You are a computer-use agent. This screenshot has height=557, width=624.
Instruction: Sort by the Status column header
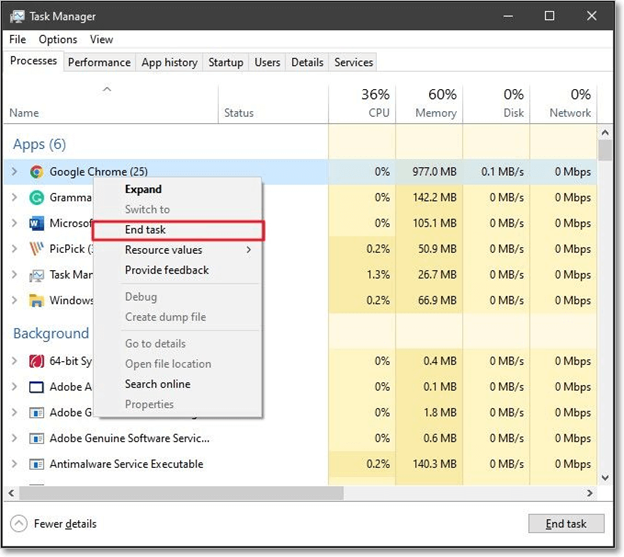click(273, 103)
